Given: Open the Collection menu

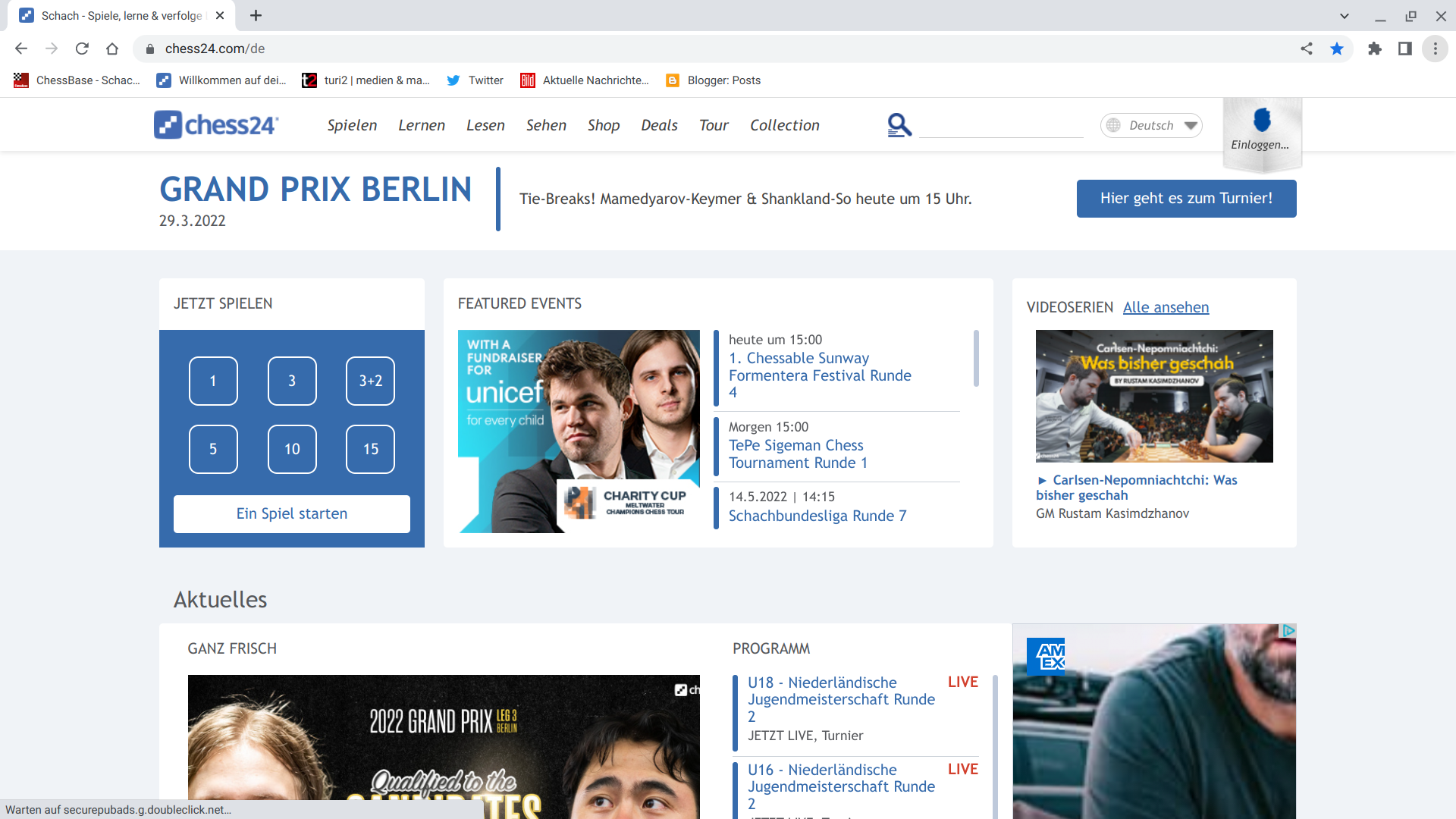Looking at the screenshot, I should point(785,125).
